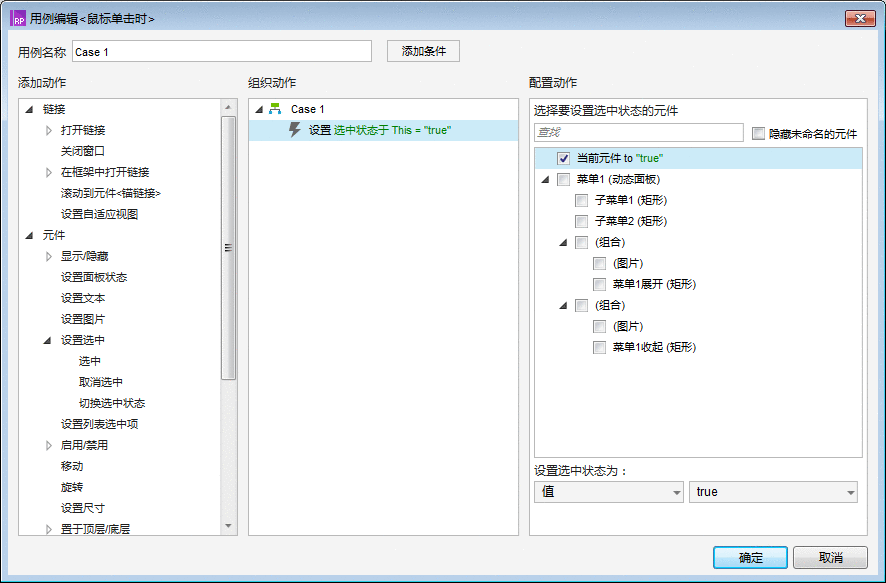The height and width of the screenshot is (583, 886).
Task: Expand the 置于顶层/底层 item
Action: tap(49, 529)
